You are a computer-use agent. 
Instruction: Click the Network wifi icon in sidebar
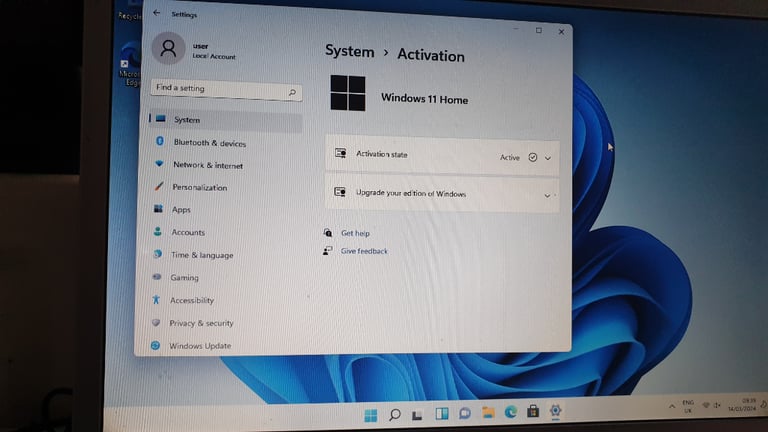click(x=159, y=164)
